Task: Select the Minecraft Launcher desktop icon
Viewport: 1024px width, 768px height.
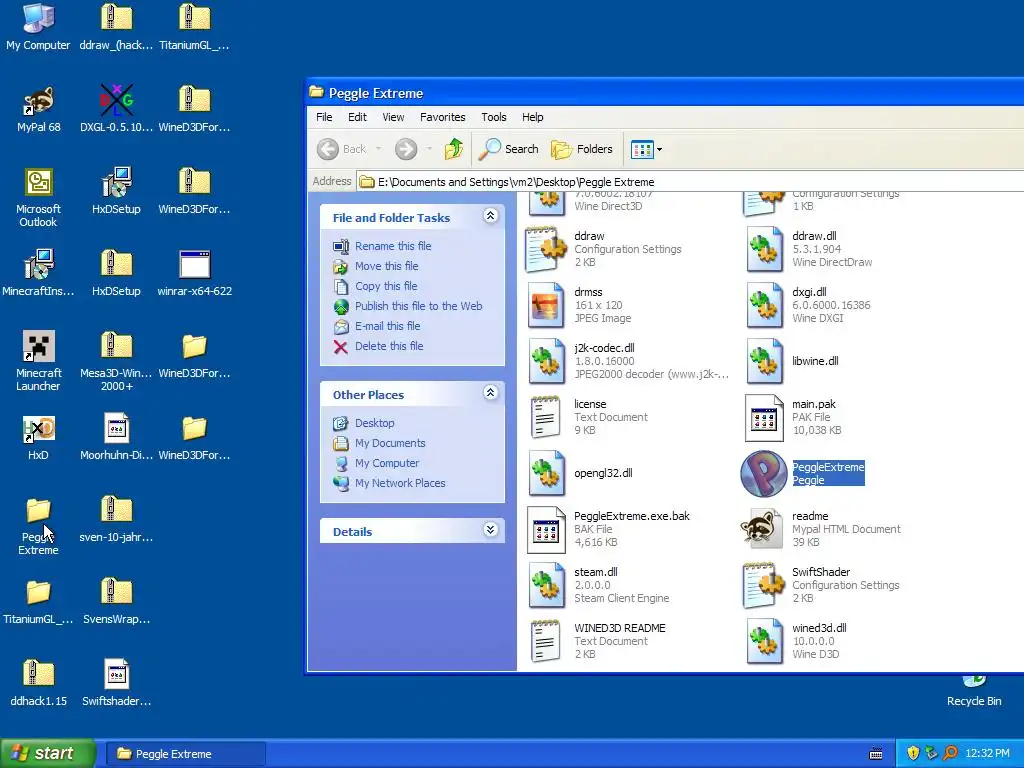Action: [38, 360]
